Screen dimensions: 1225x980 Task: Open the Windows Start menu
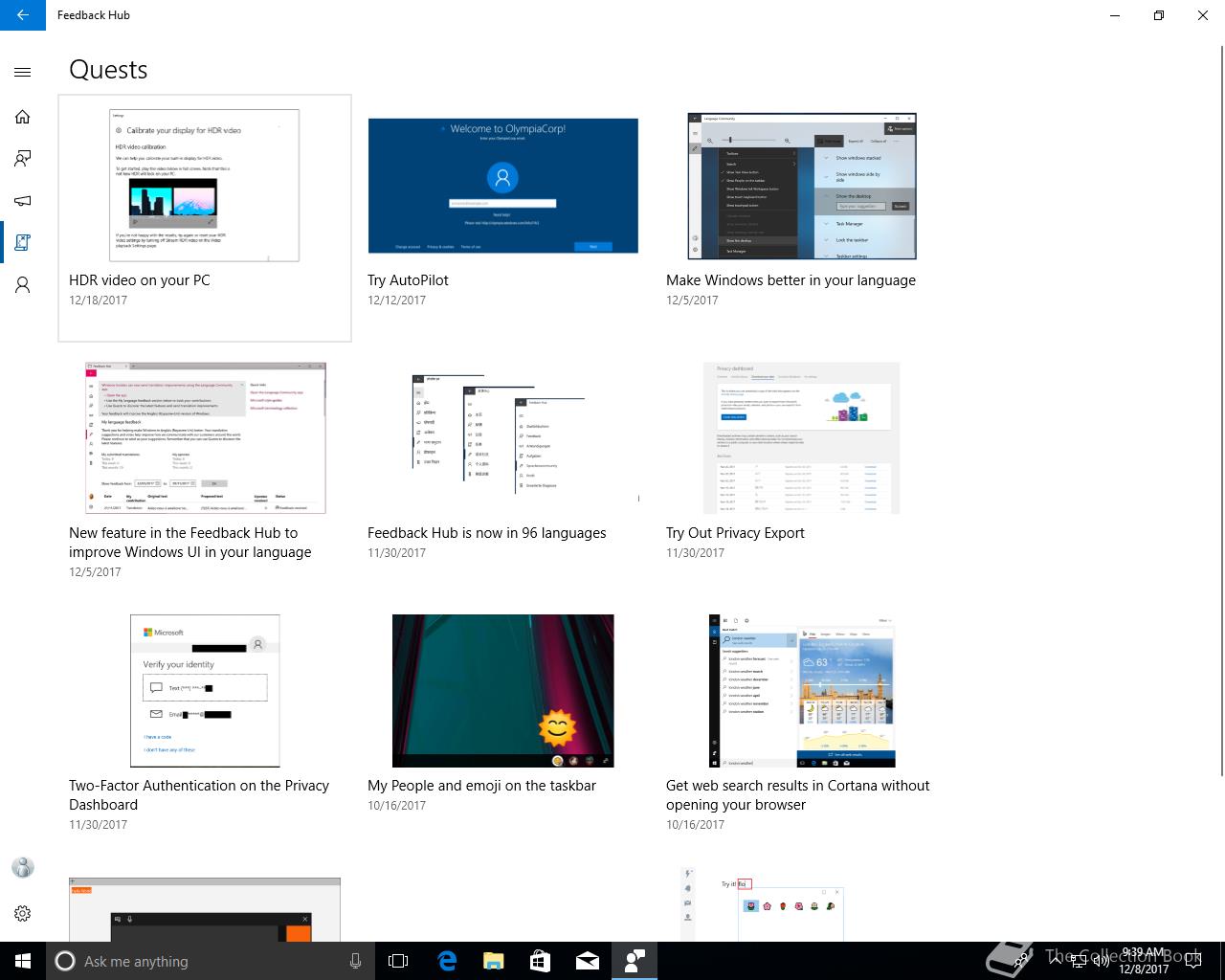(23, 961)
